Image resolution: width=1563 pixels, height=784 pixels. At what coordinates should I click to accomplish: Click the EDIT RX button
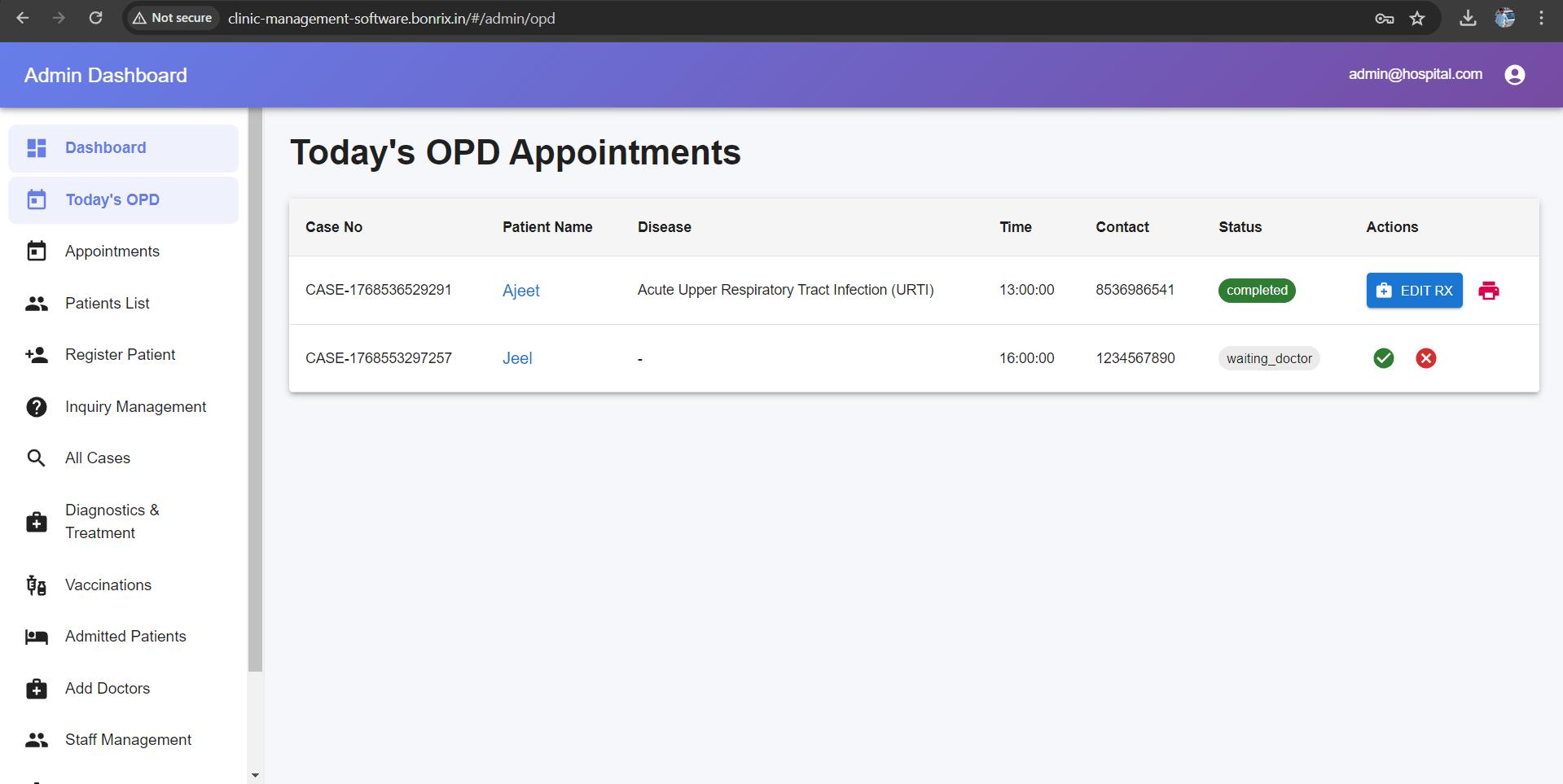pos(1414,291)
